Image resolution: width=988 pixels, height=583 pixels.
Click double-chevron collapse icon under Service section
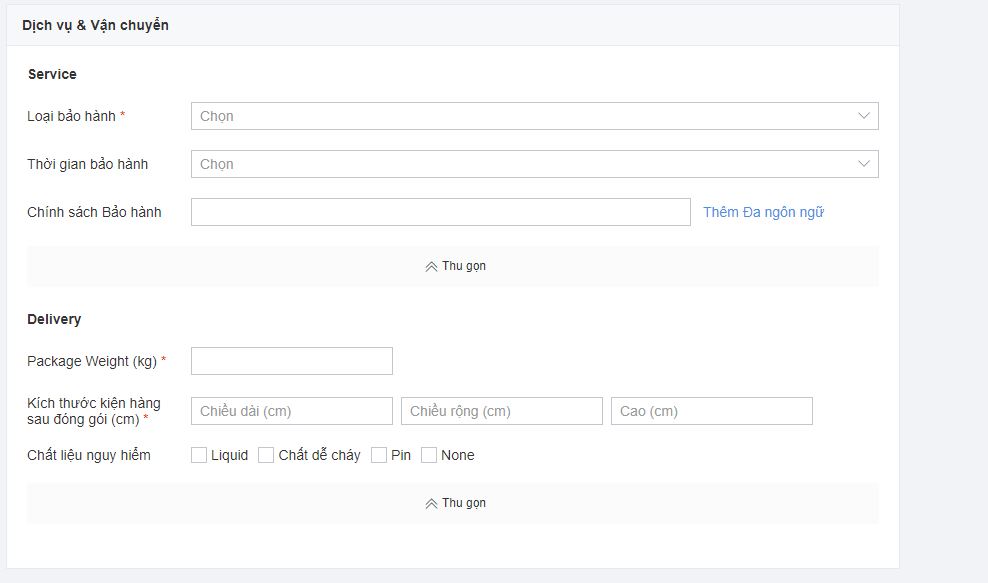[431, 266]
